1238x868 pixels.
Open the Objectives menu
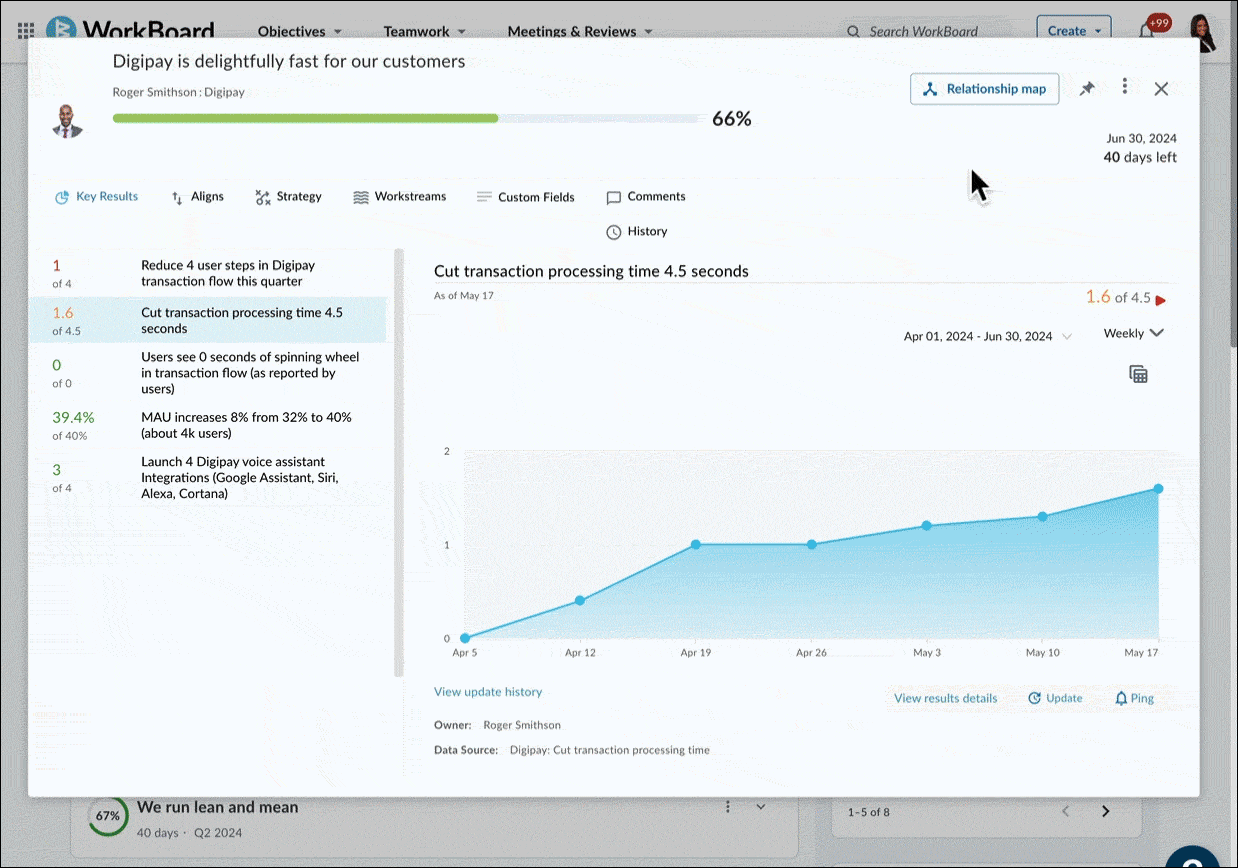pos(300,31)
